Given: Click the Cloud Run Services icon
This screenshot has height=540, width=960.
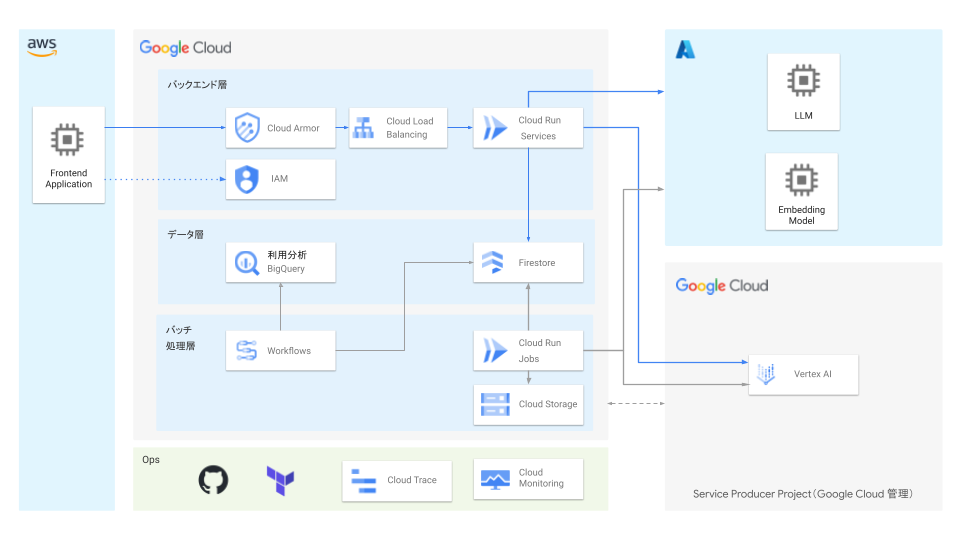Looking at the screenshot, I should pyautogui.click(x=495, y=128).
